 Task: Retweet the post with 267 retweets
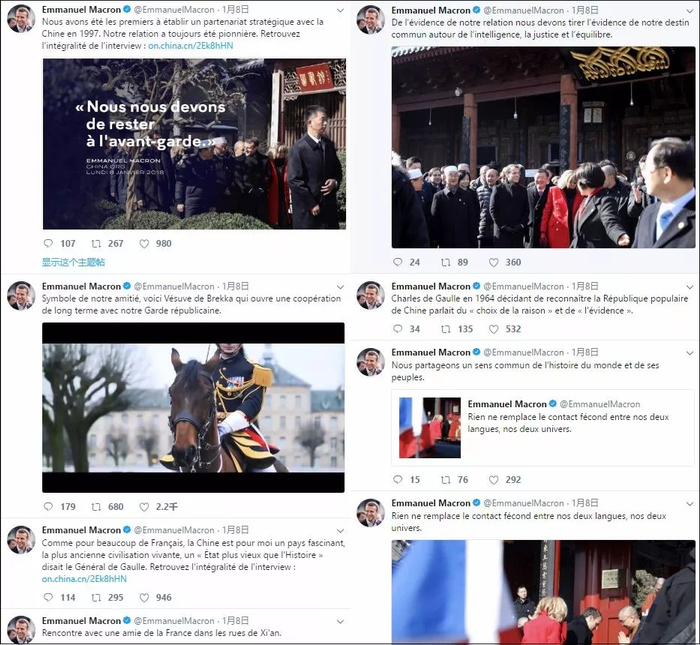point(96,243)
